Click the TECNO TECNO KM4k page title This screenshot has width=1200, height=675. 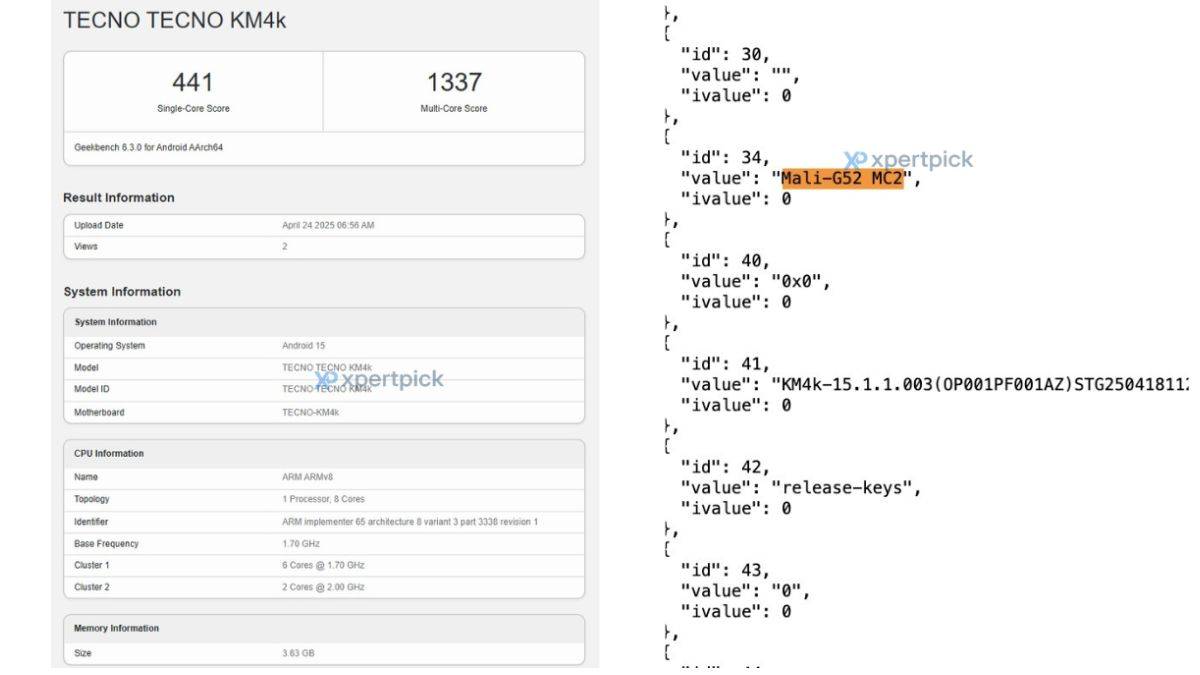click(175, 20)
